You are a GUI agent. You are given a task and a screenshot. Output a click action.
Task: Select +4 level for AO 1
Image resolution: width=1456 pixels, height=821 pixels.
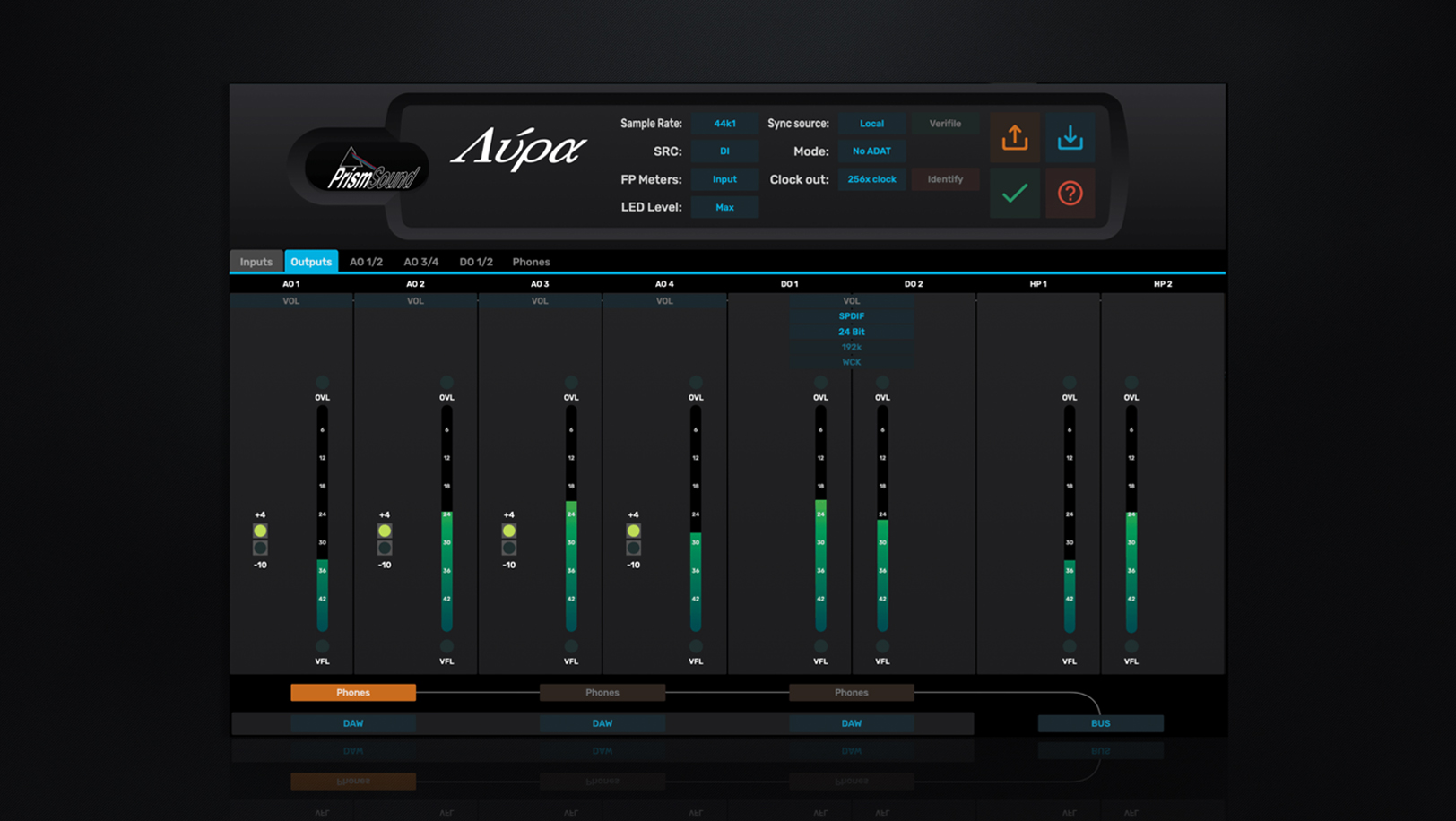[x=260, y=531]
